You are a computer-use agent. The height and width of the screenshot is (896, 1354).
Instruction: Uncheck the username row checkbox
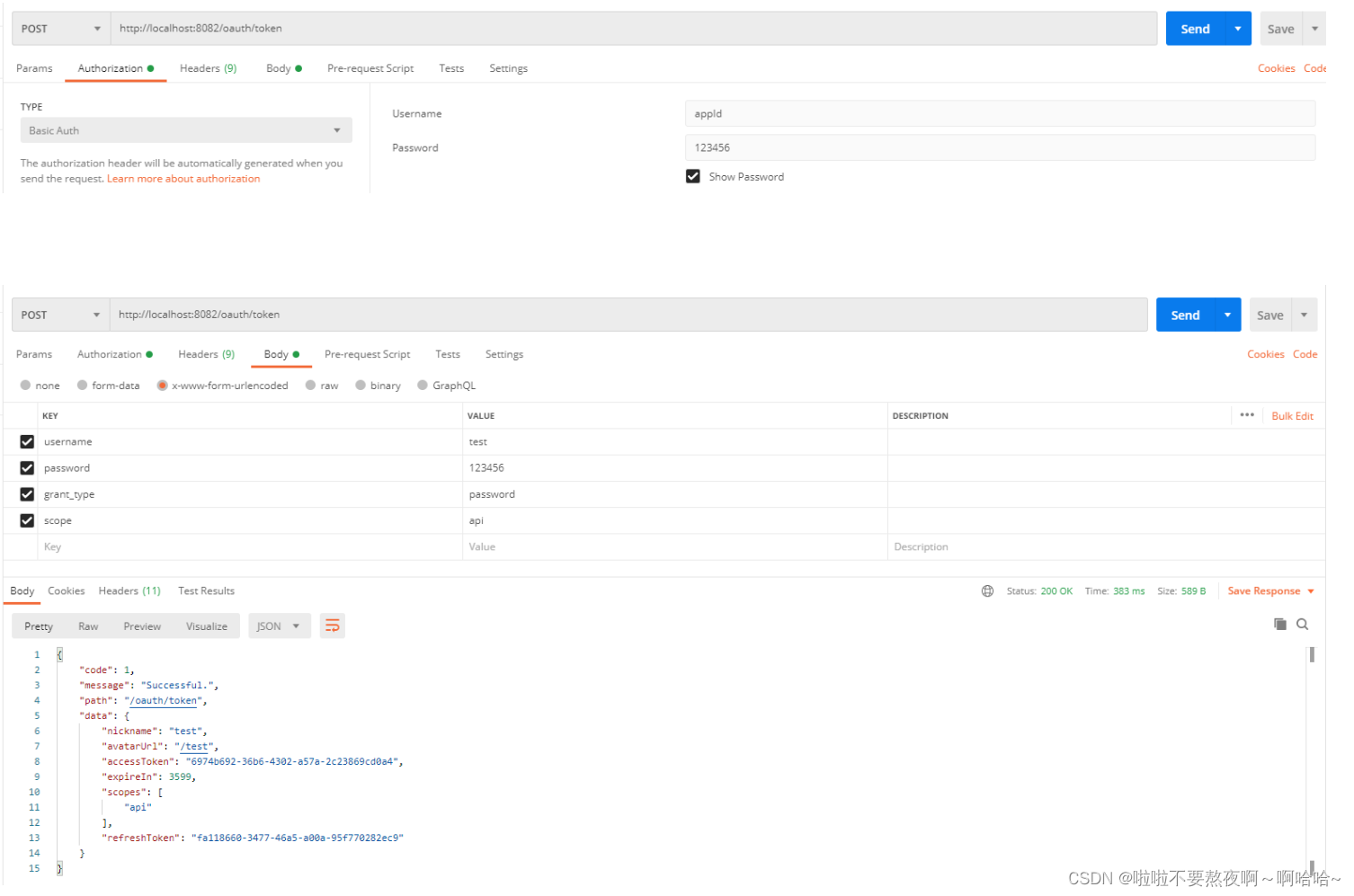(x=27, y=442)
